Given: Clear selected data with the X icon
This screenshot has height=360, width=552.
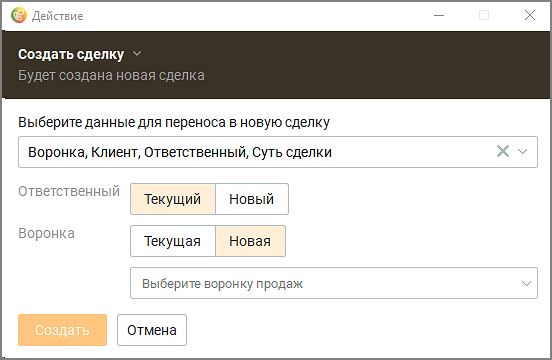Looking at the screenshot, I should pyautogui.click(x=503, y=151).
